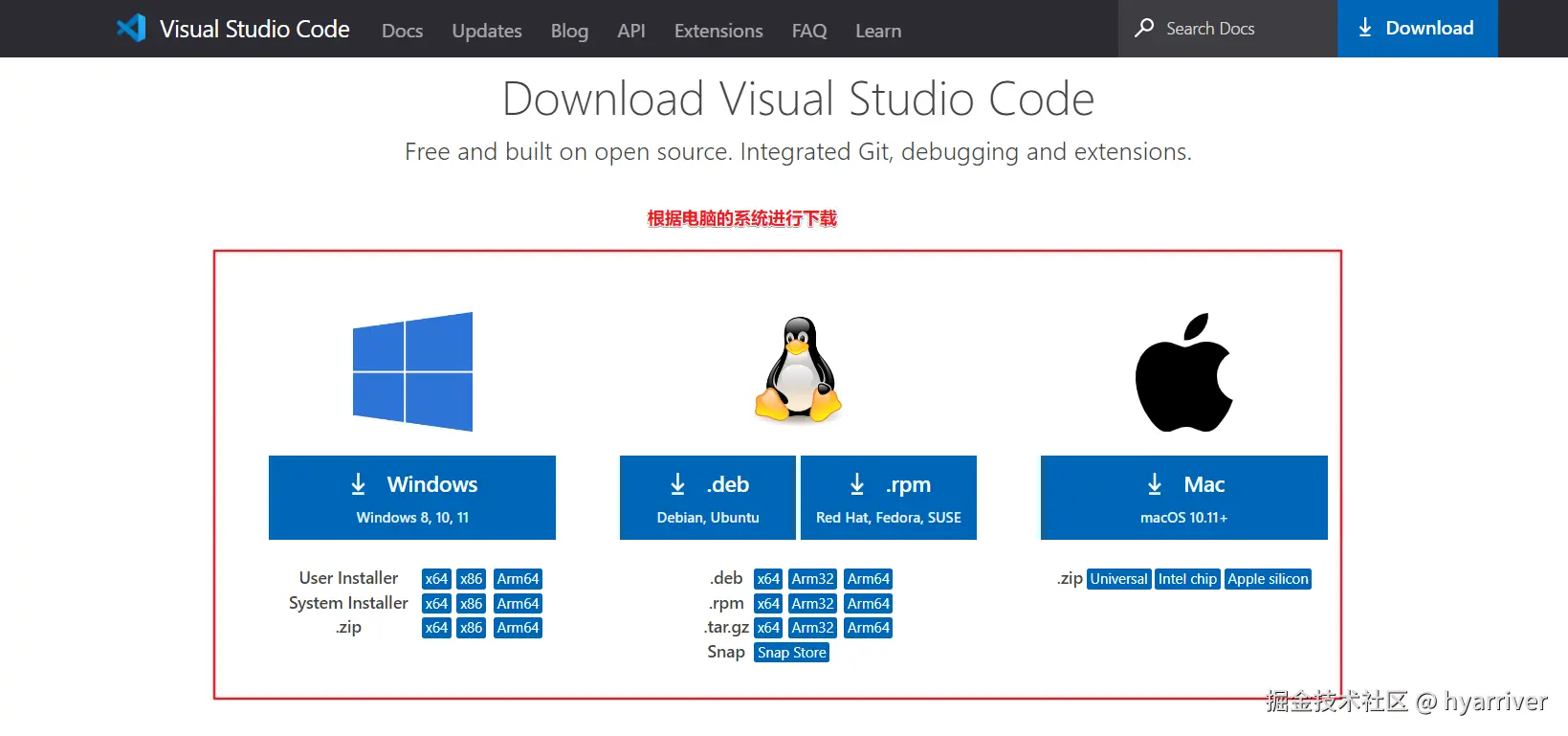Select Linux .rpm Arm32 link
This screenshot has width=1568, height=736.
[x=813, y=604]
